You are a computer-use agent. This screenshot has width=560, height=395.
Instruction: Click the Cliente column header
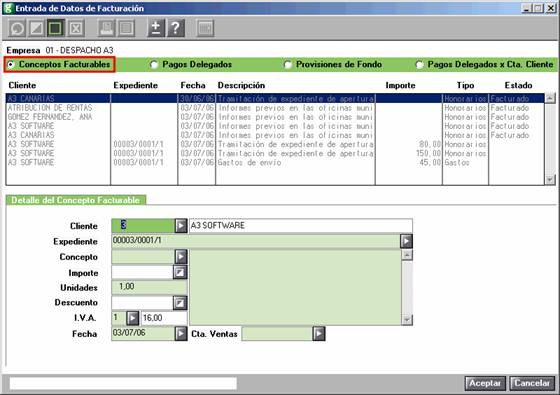22,85
